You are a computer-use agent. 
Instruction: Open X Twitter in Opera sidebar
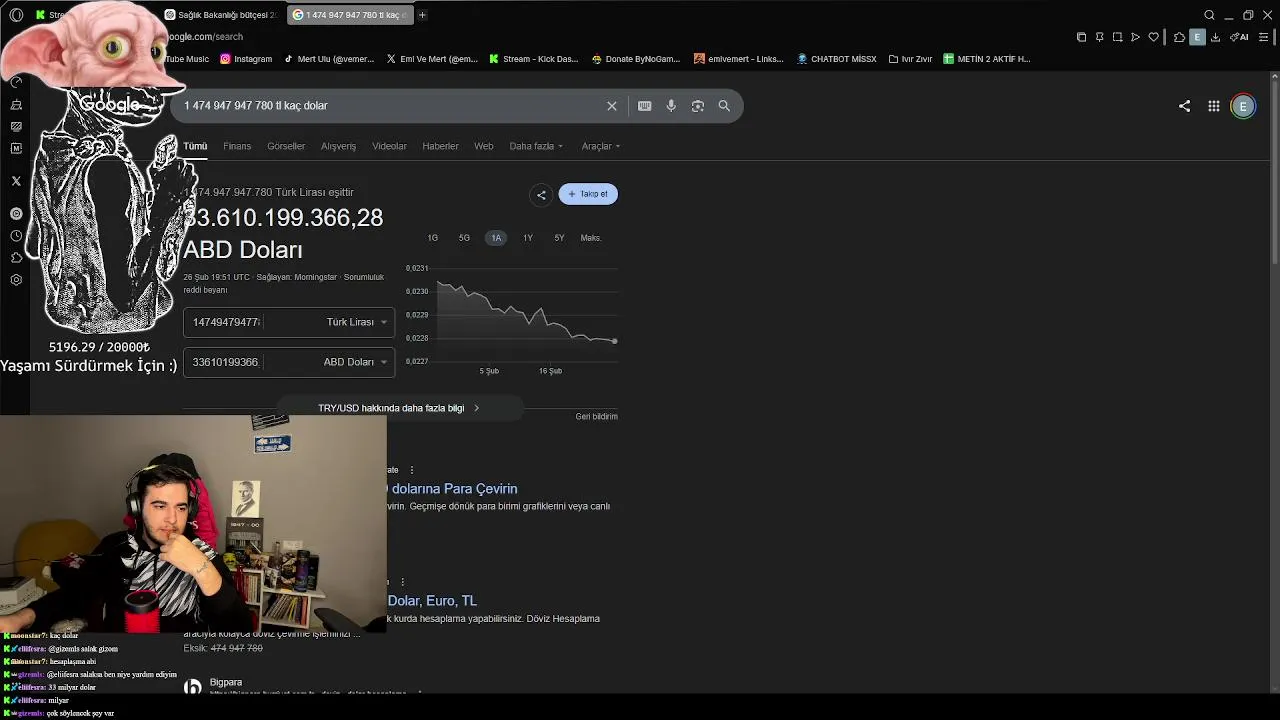pos(16,181)
